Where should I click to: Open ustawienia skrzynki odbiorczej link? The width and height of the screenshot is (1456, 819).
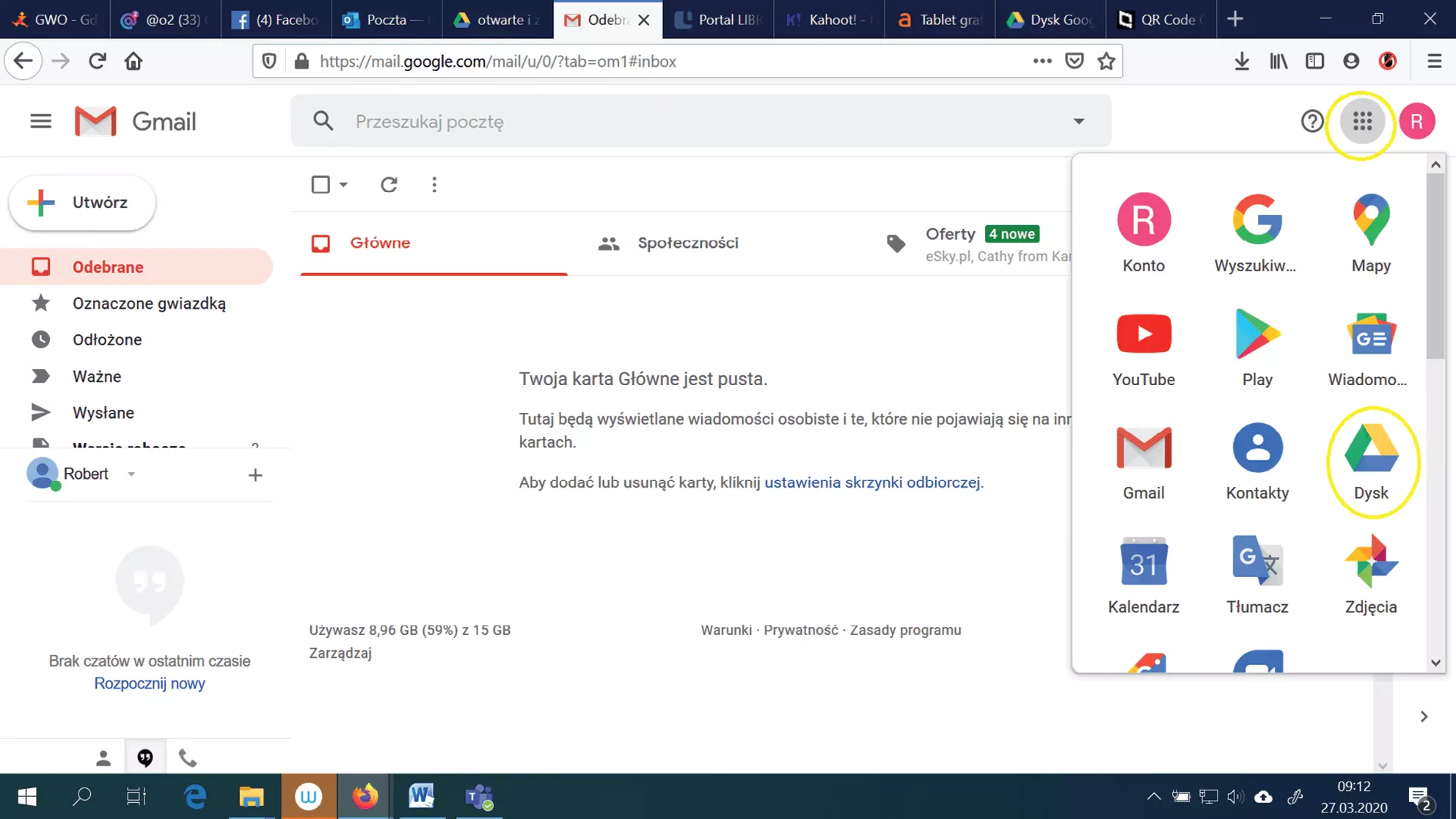pyautogui.click(x=872, y=482)
